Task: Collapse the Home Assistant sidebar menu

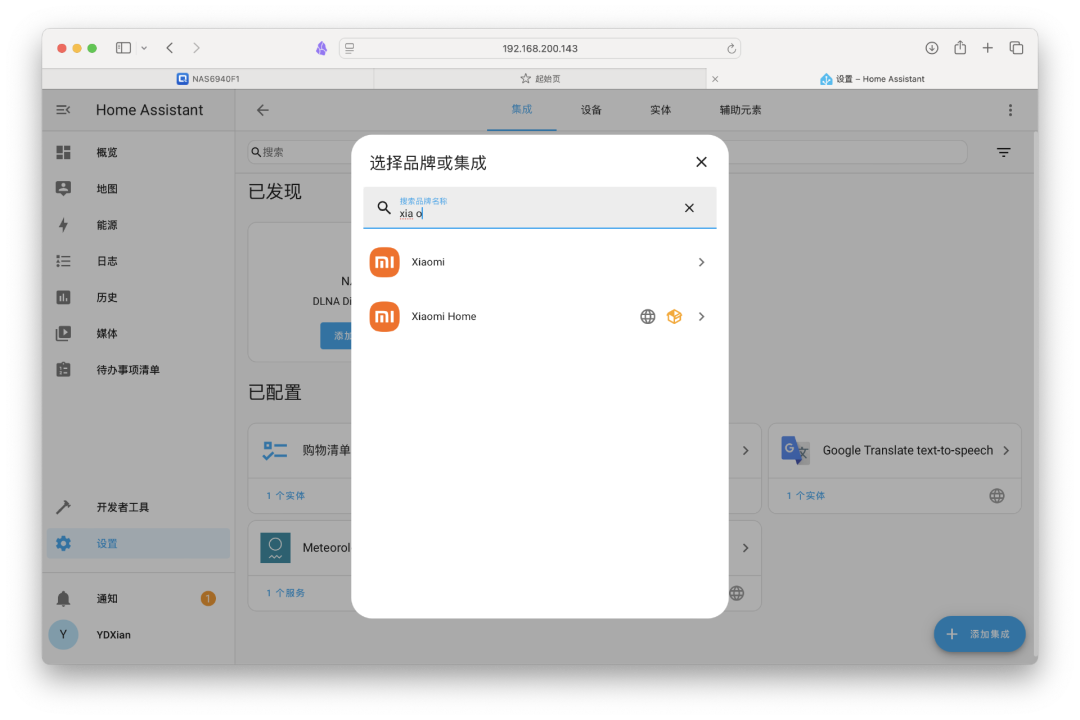Action: coord(63,110)
